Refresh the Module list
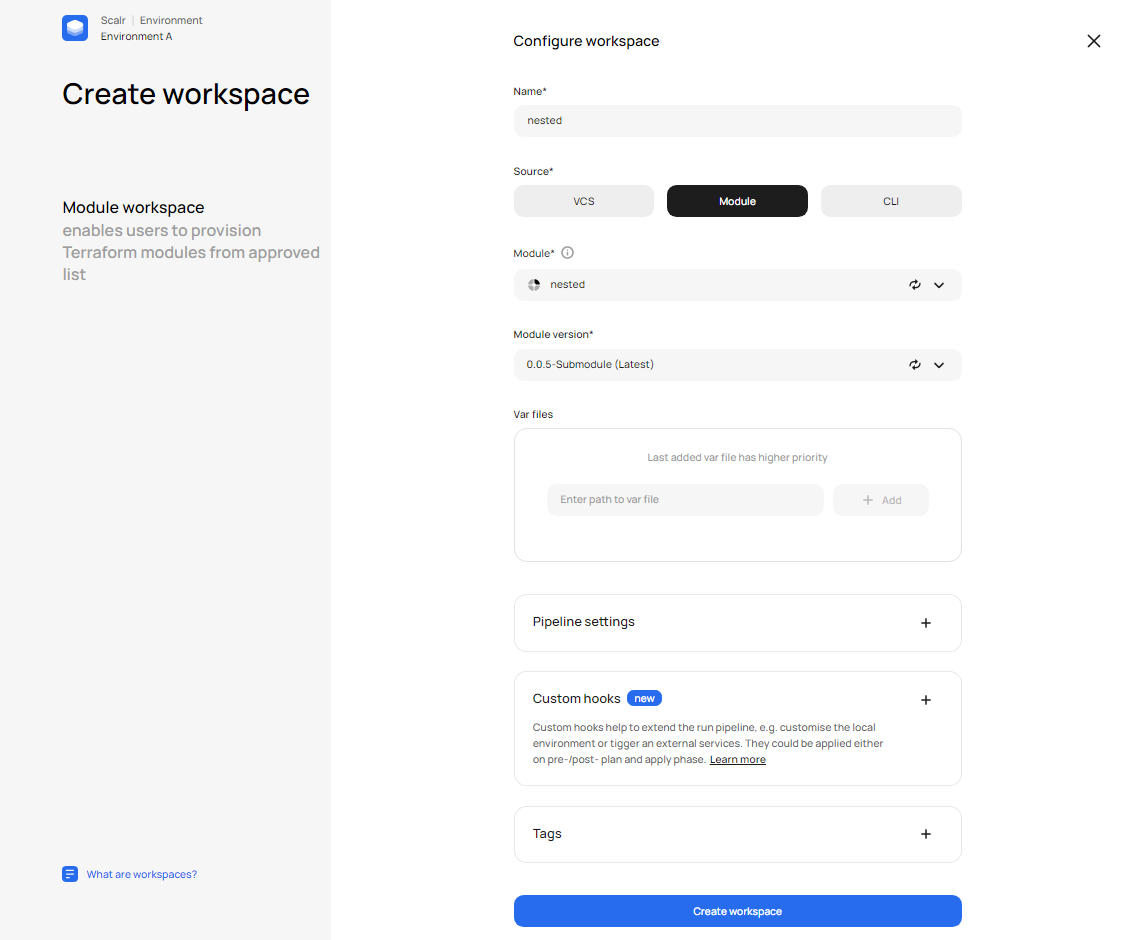The width and height of the screenshot is (1122, 940). click(914, 285)
